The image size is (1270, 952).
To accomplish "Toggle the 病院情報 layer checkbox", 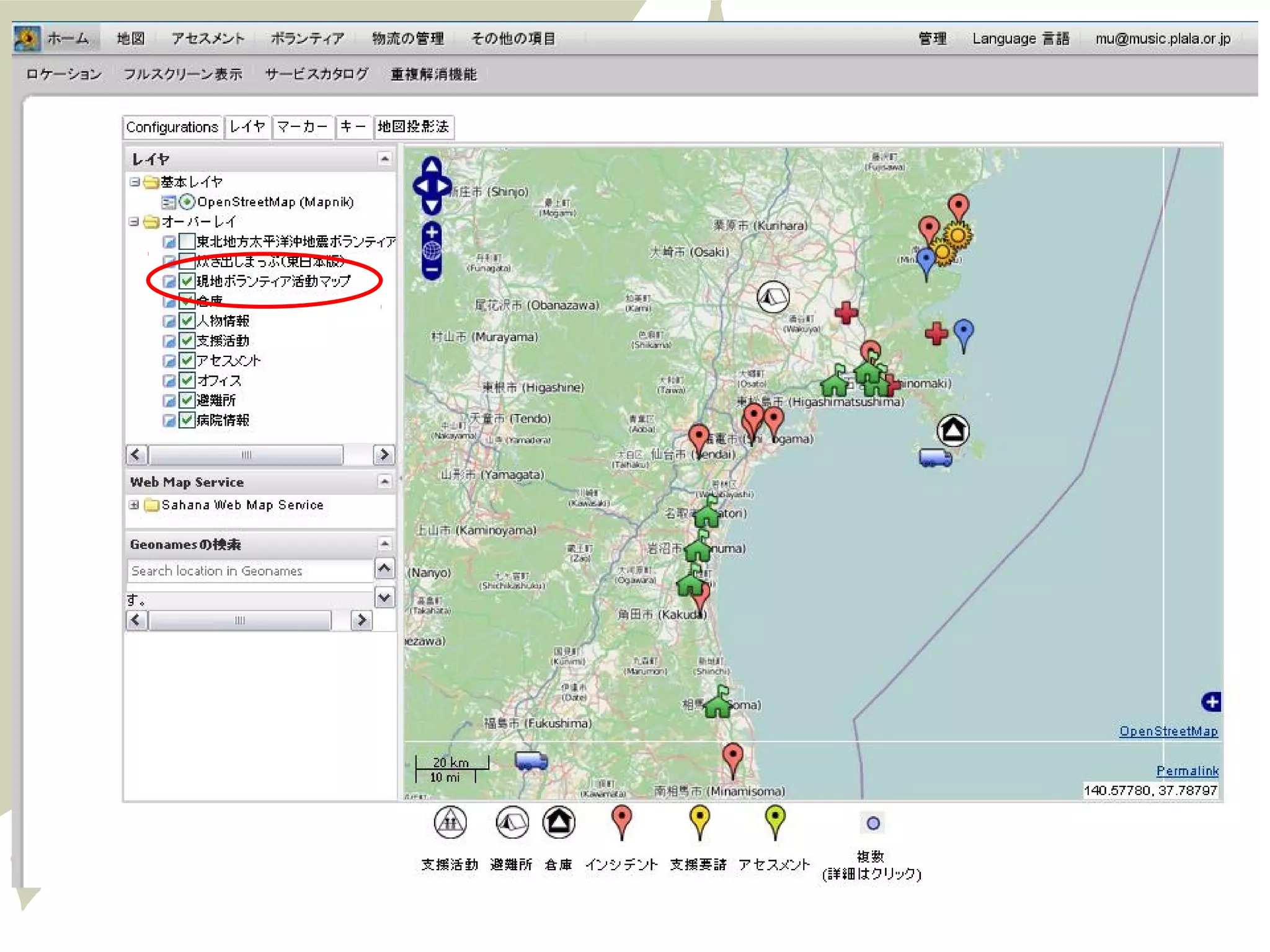I will click(x=187, y=420).
